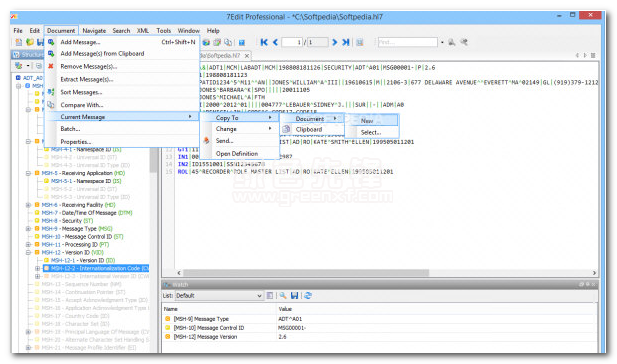
Task: Click the current message number field
Action: point(292,42)
